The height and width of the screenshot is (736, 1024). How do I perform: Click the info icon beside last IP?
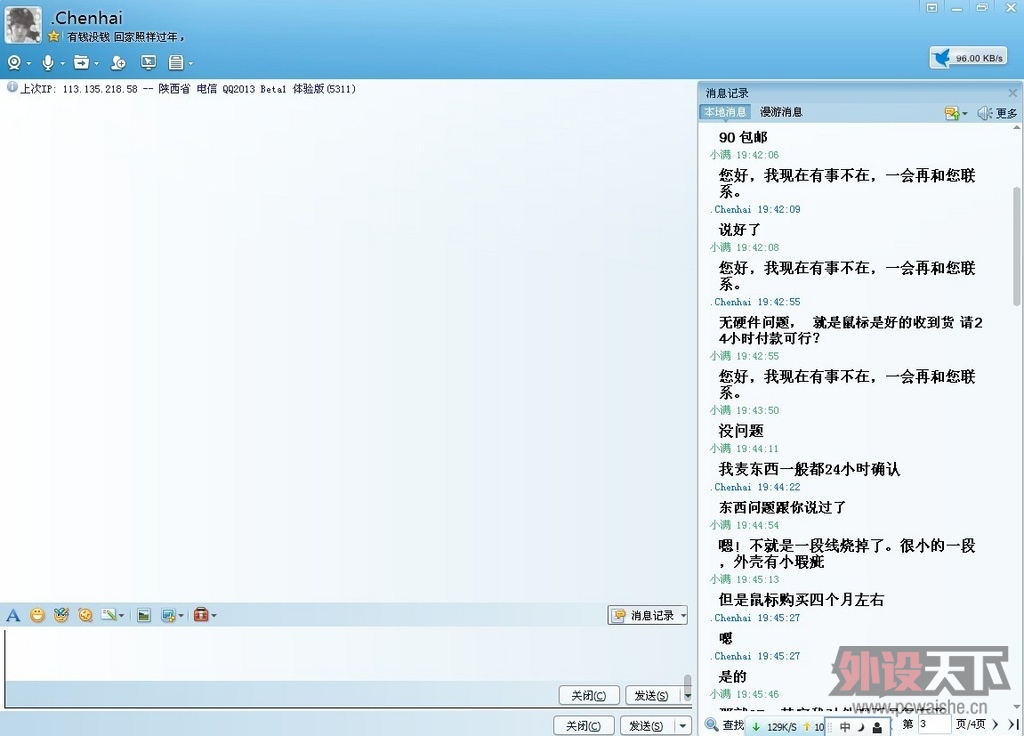pos(12,88)
